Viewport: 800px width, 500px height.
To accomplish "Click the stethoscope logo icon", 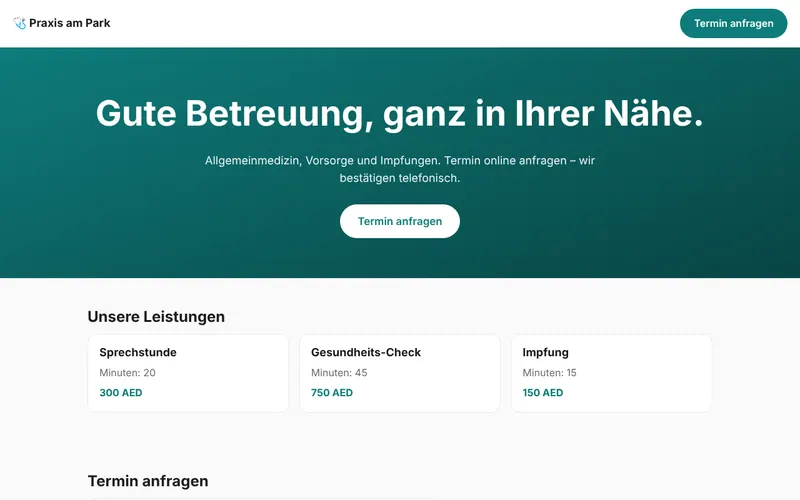I will pyautogui.click(x=19, y=23).
